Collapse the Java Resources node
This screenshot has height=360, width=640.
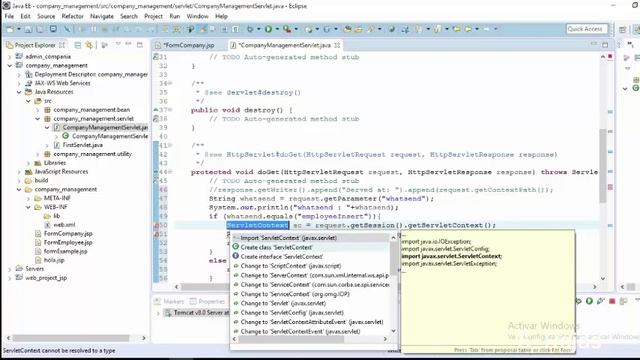(x=19, y=92)
